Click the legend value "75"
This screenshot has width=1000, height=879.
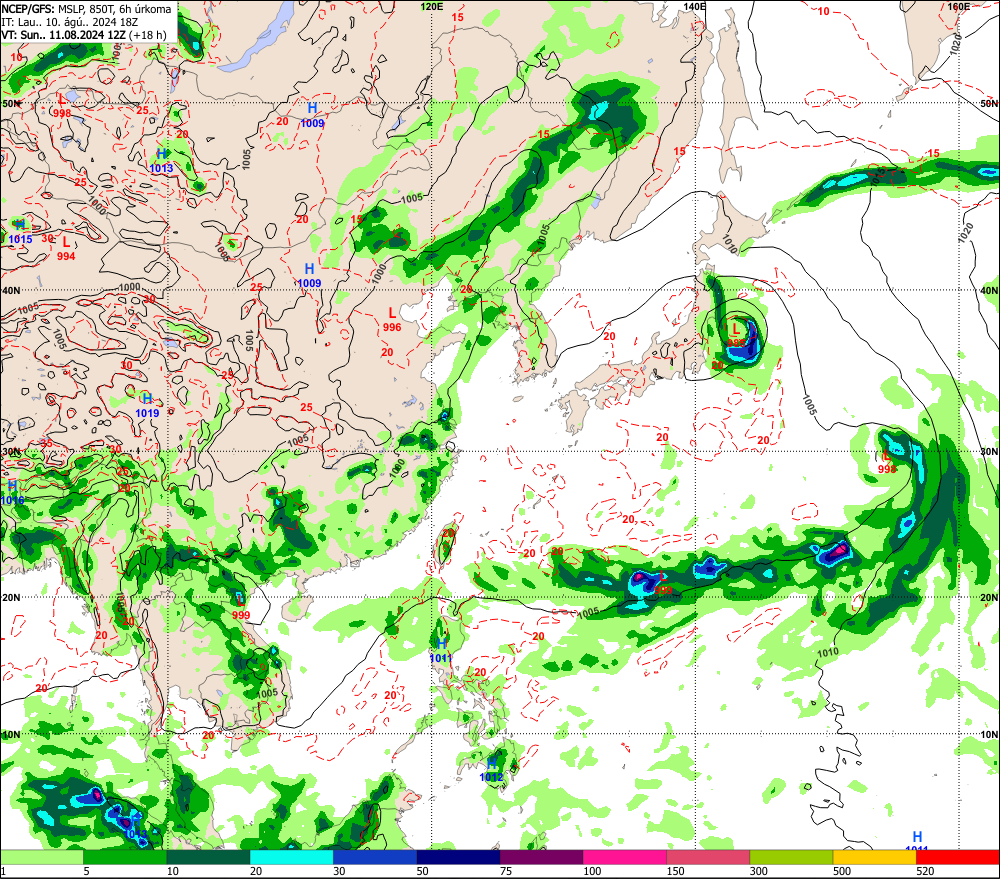pyautogui.click(x=506, y=871)
